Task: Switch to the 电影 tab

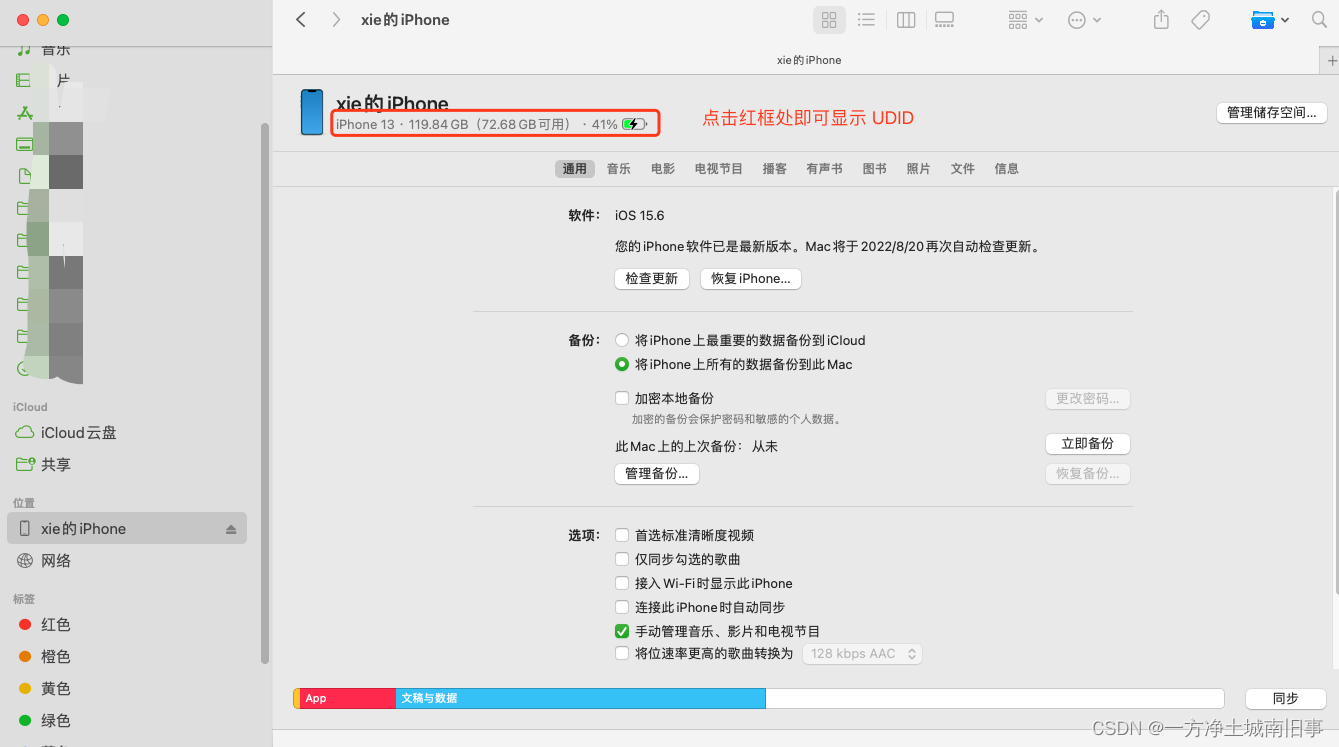Action: [663, 169]
